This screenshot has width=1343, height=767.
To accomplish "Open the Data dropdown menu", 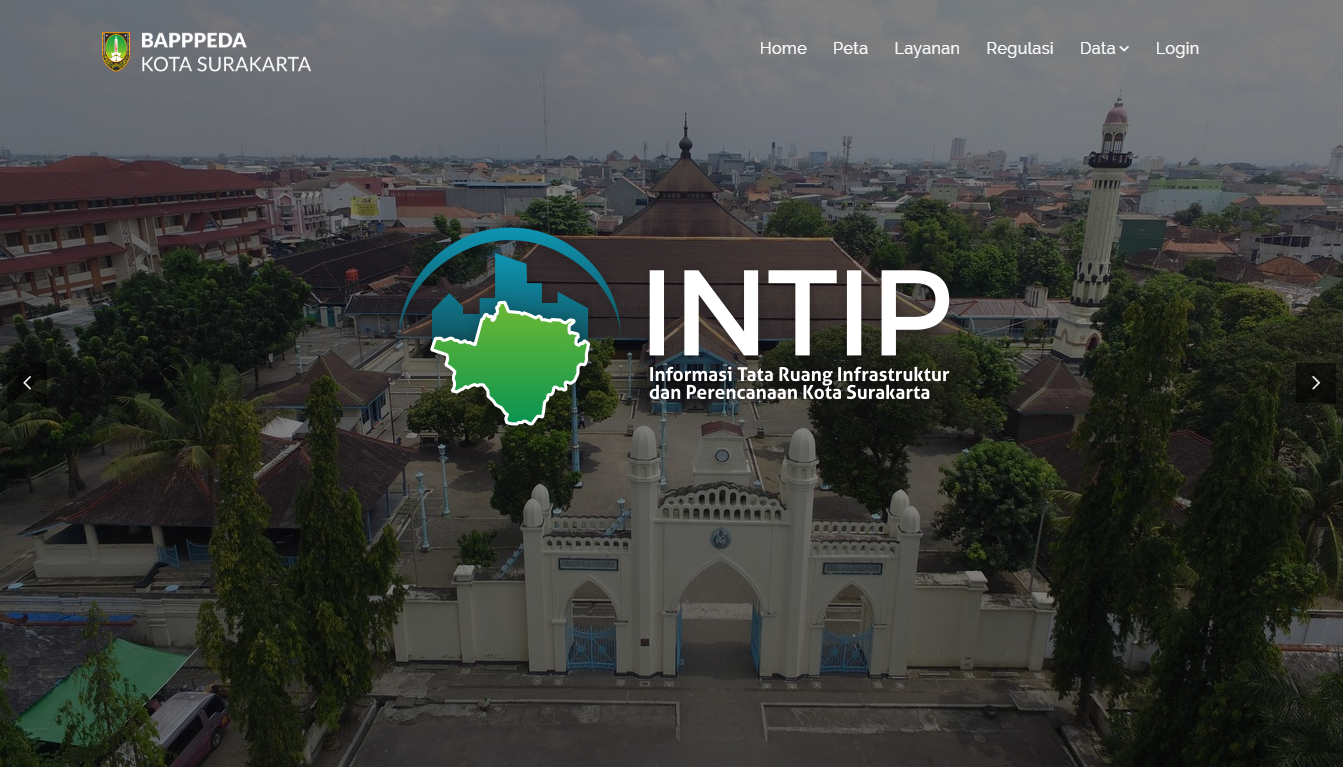I will 1104,48.
